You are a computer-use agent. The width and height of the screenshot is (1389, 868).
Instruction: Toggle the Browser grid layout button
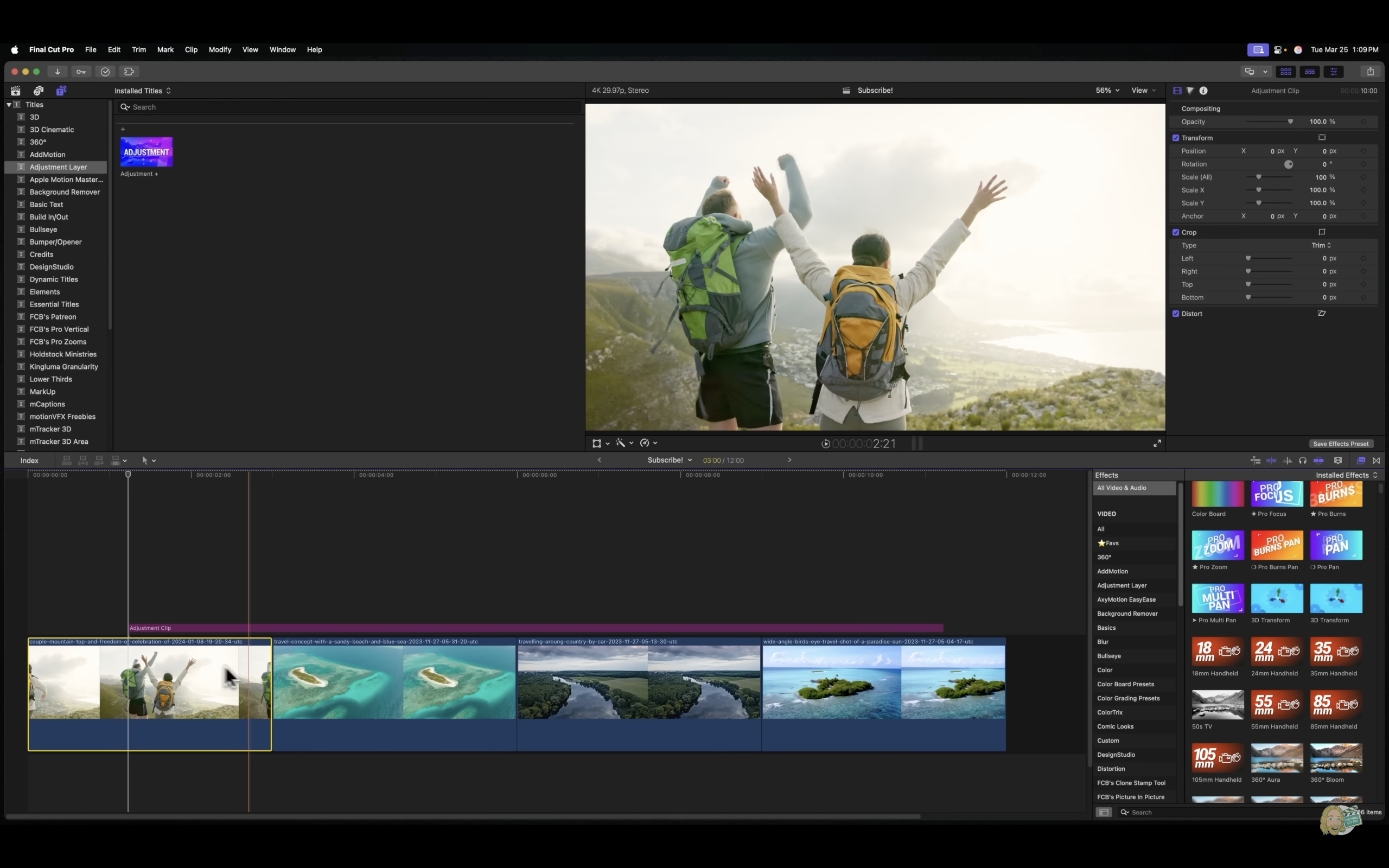(1286, 72)
